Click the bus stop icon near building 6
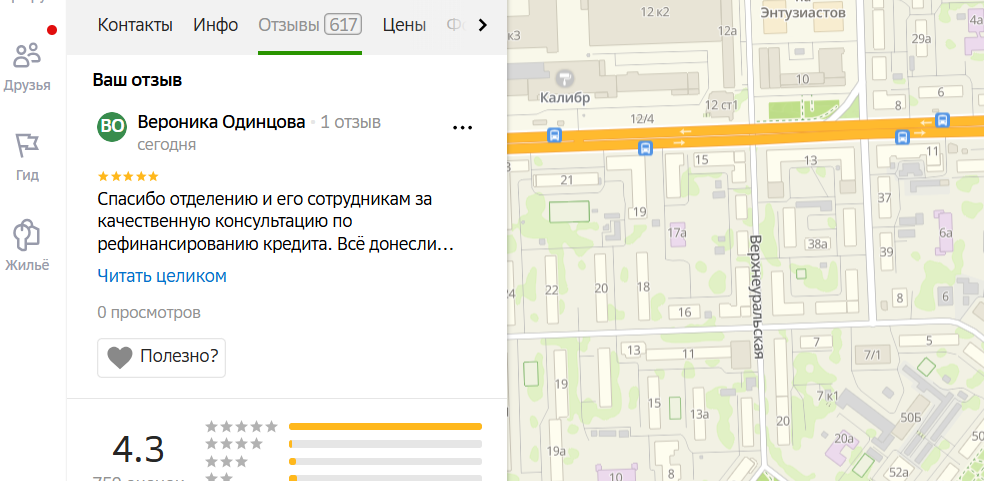 point(941,119)
